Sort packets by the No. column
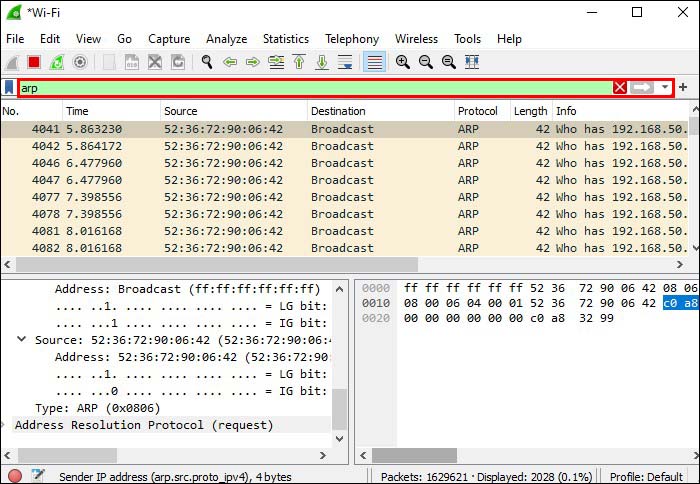Screen dimensions: 700x484 [x=31, y=111]
